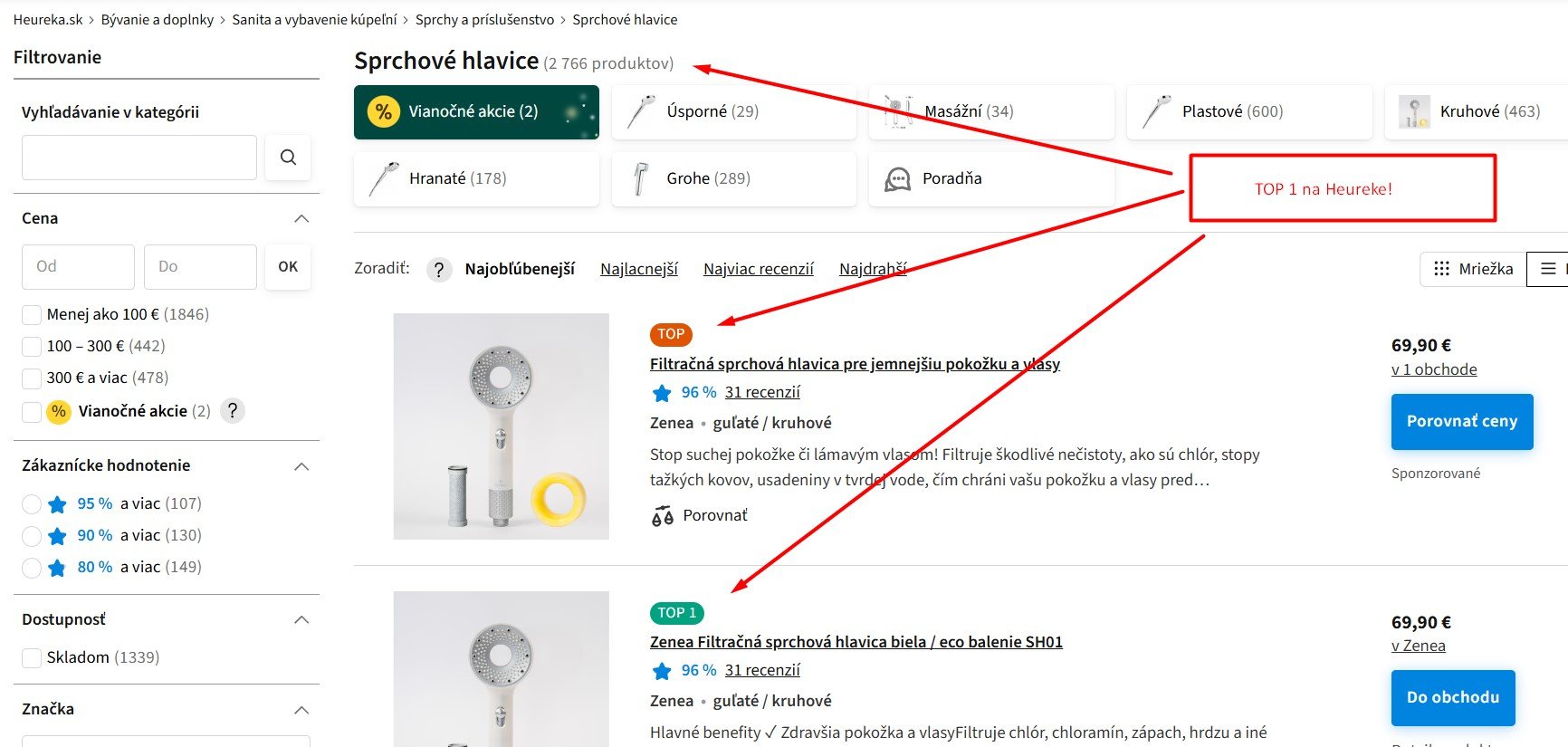Select the 90 % a viac rating radio
The height and width of the screenshot is (747, 1568).
32,536
